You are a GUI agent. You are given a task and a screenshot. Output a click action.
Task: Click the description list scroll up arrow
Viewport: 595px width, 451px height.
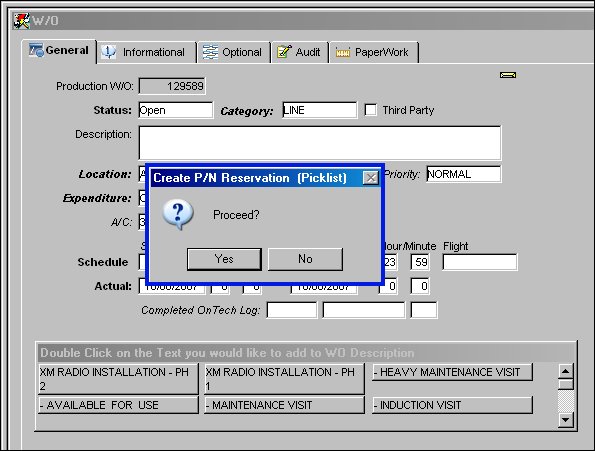click(565, 371)
